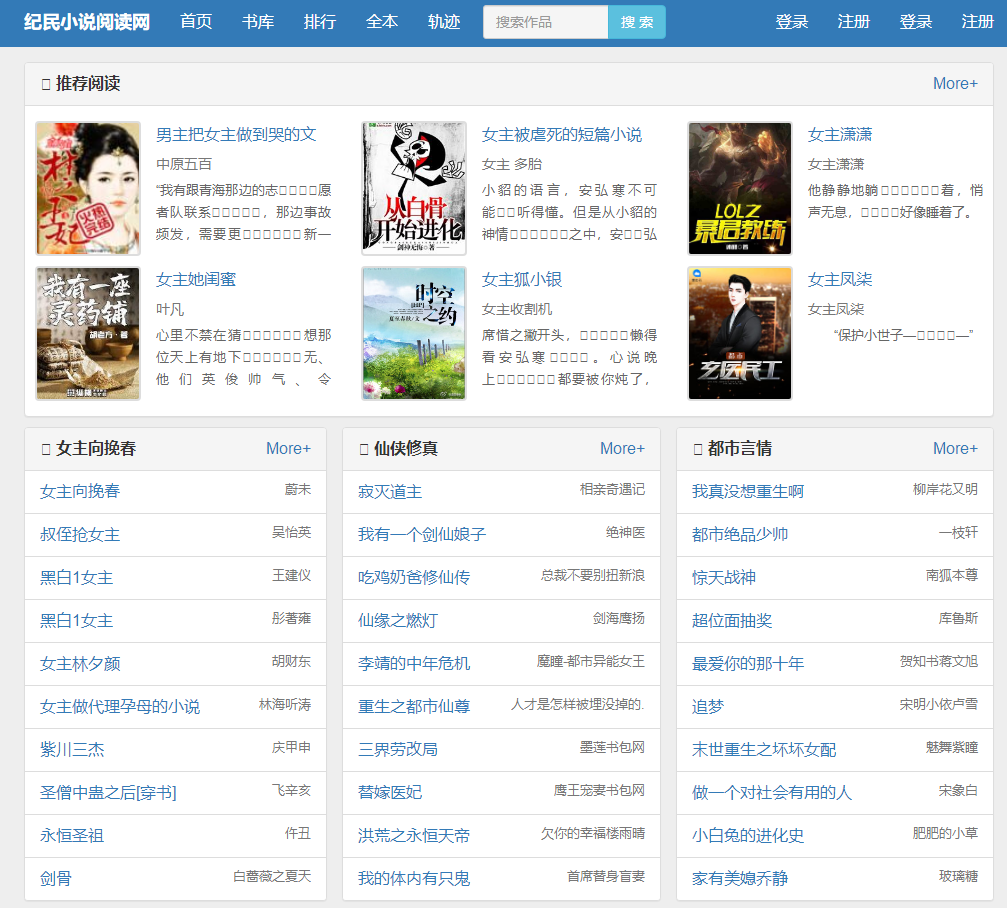Screen dimensions: 1007x908
Task: Open 惊天战神 novel link
Action: [724, 577]
